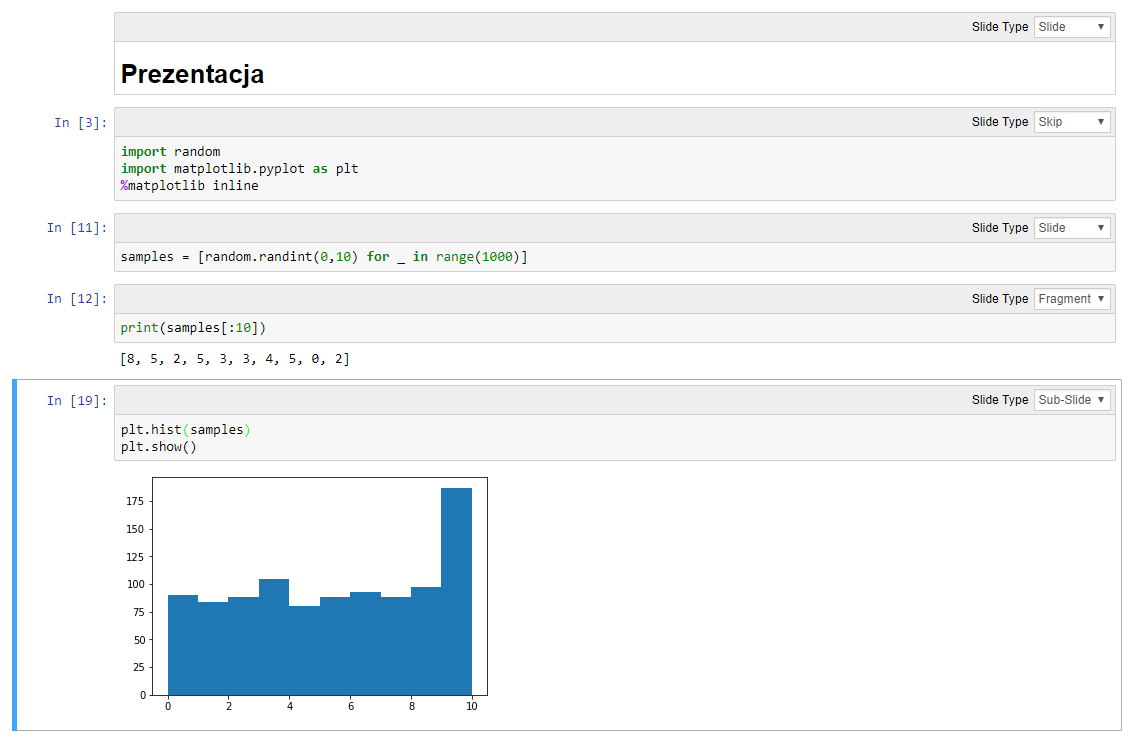
Task: Click the plt.show() code line
Action: 158,447
